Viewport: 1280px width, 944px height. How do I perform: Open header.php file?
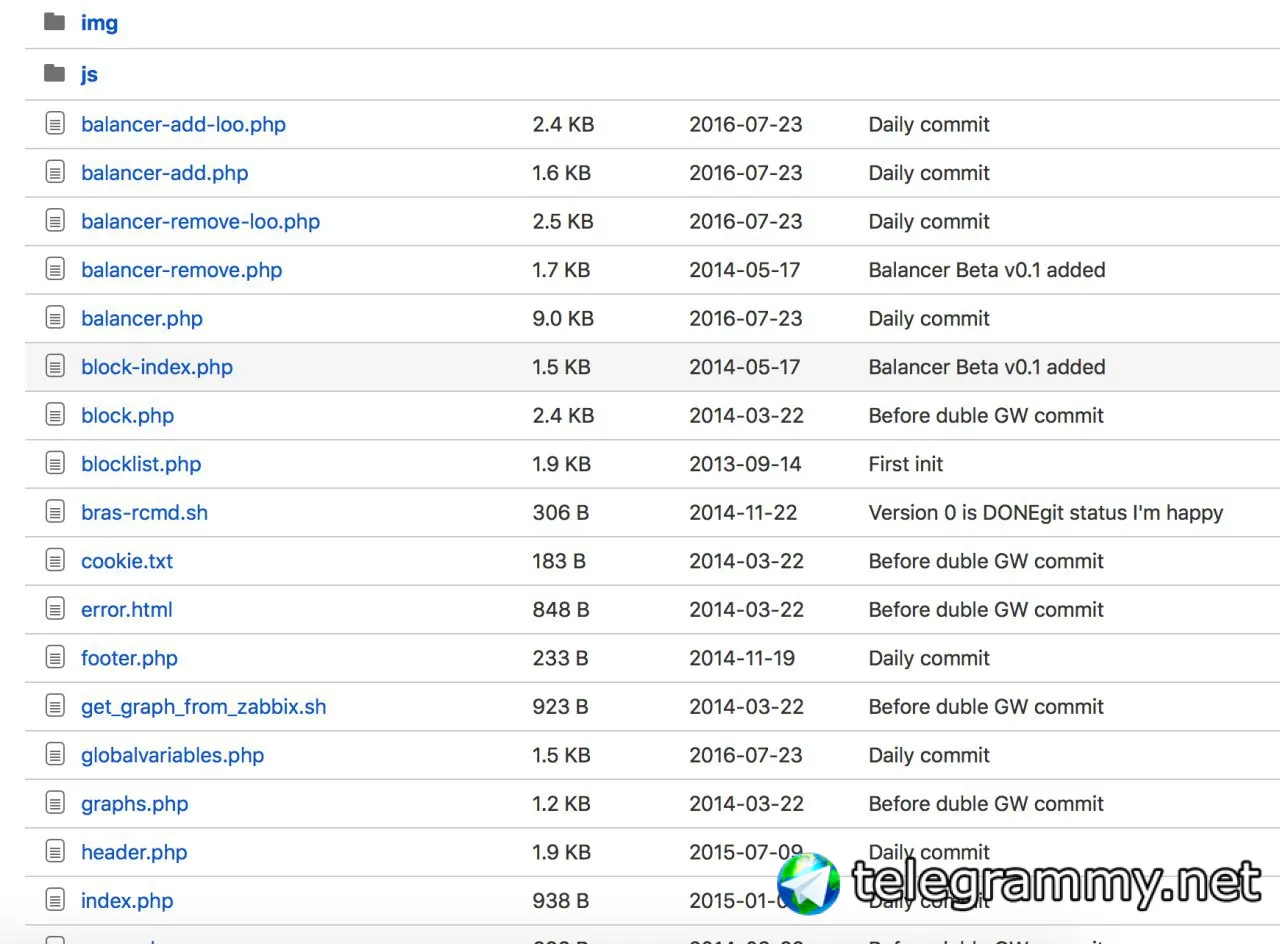[x=134, y=852]
